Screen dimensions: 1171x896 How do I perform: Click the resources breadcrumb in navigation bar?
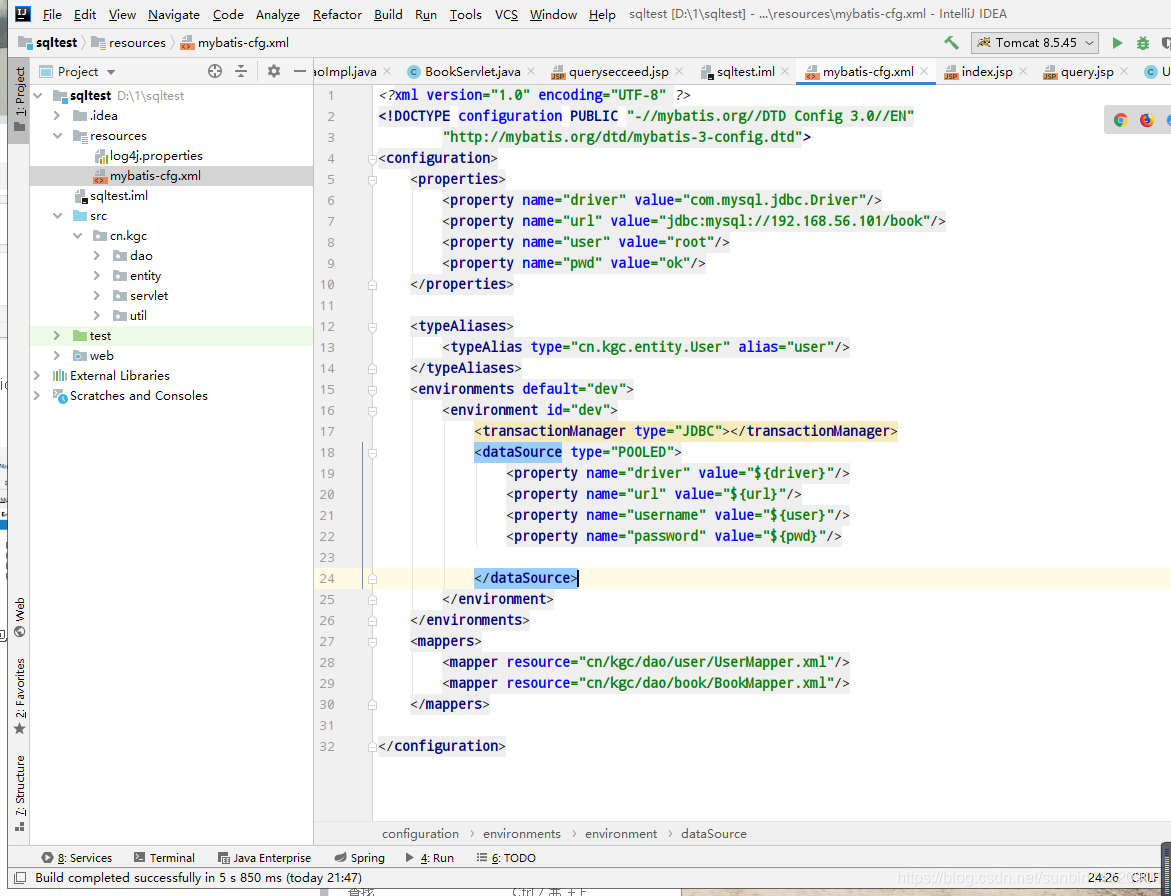pyautogui.click(x=128, y=43)
